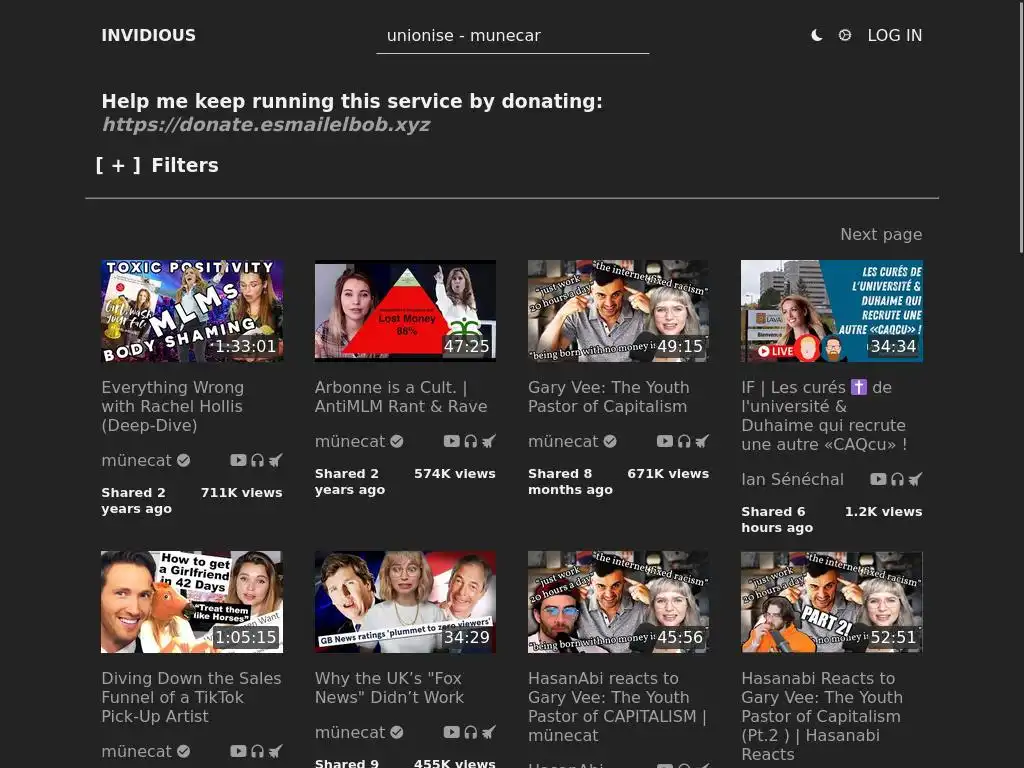Open title 'Diving Down the Sales Funnel'

click(191, 697)
